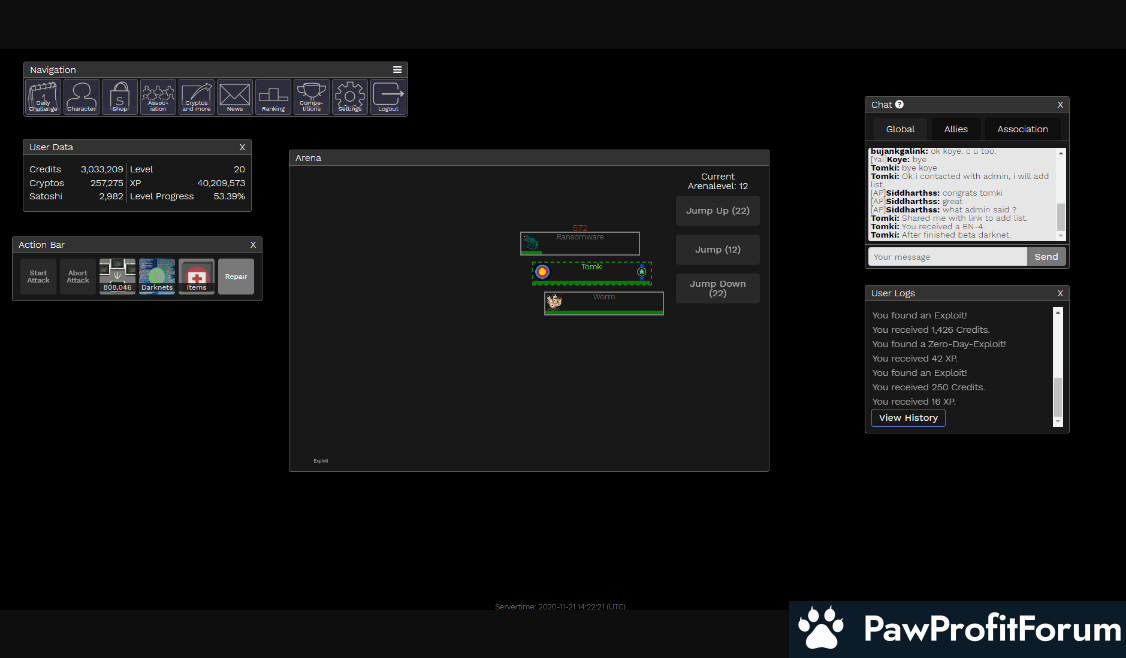Click the Repair button in Action Bar
The height and width of the screenshot is (658, 1126).
(236, 276)
